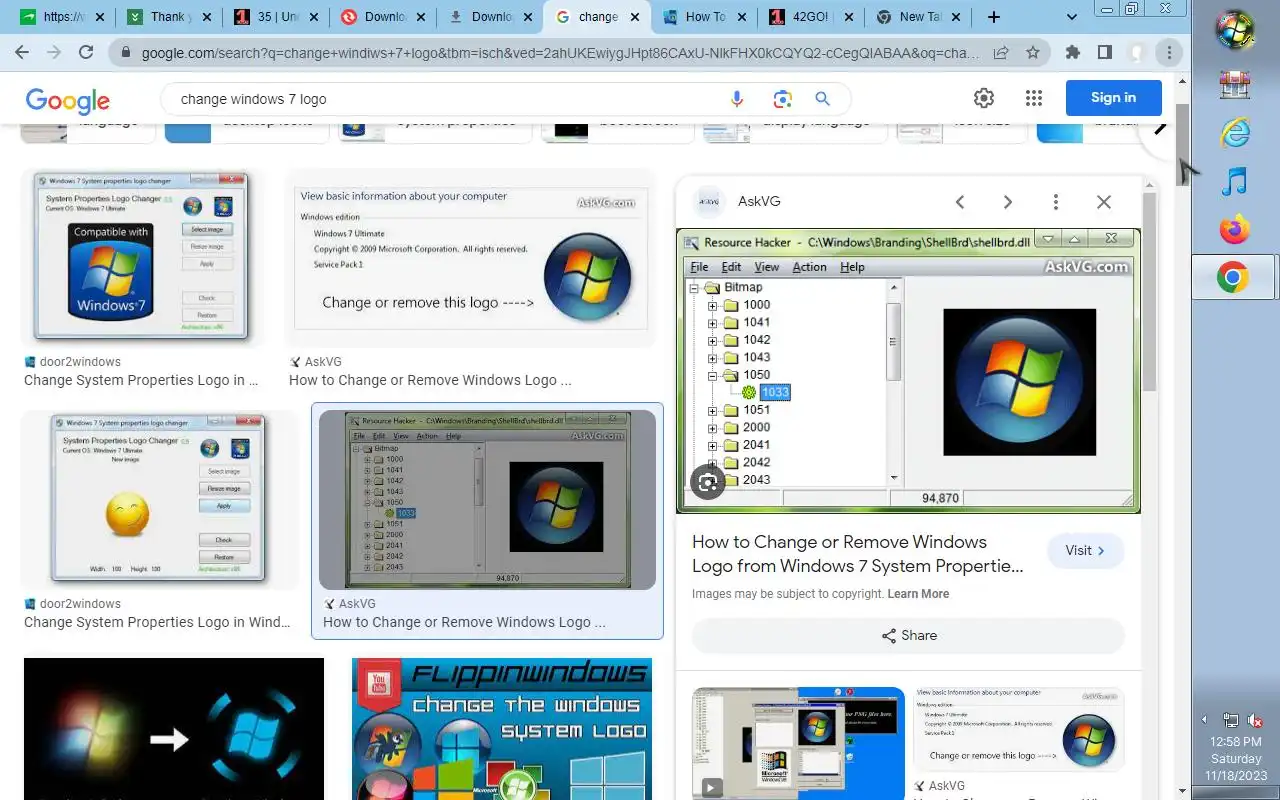This screenshot has width=1280, height=800.
Task: Open Chrome's side panel
Action: [1105, 52]
